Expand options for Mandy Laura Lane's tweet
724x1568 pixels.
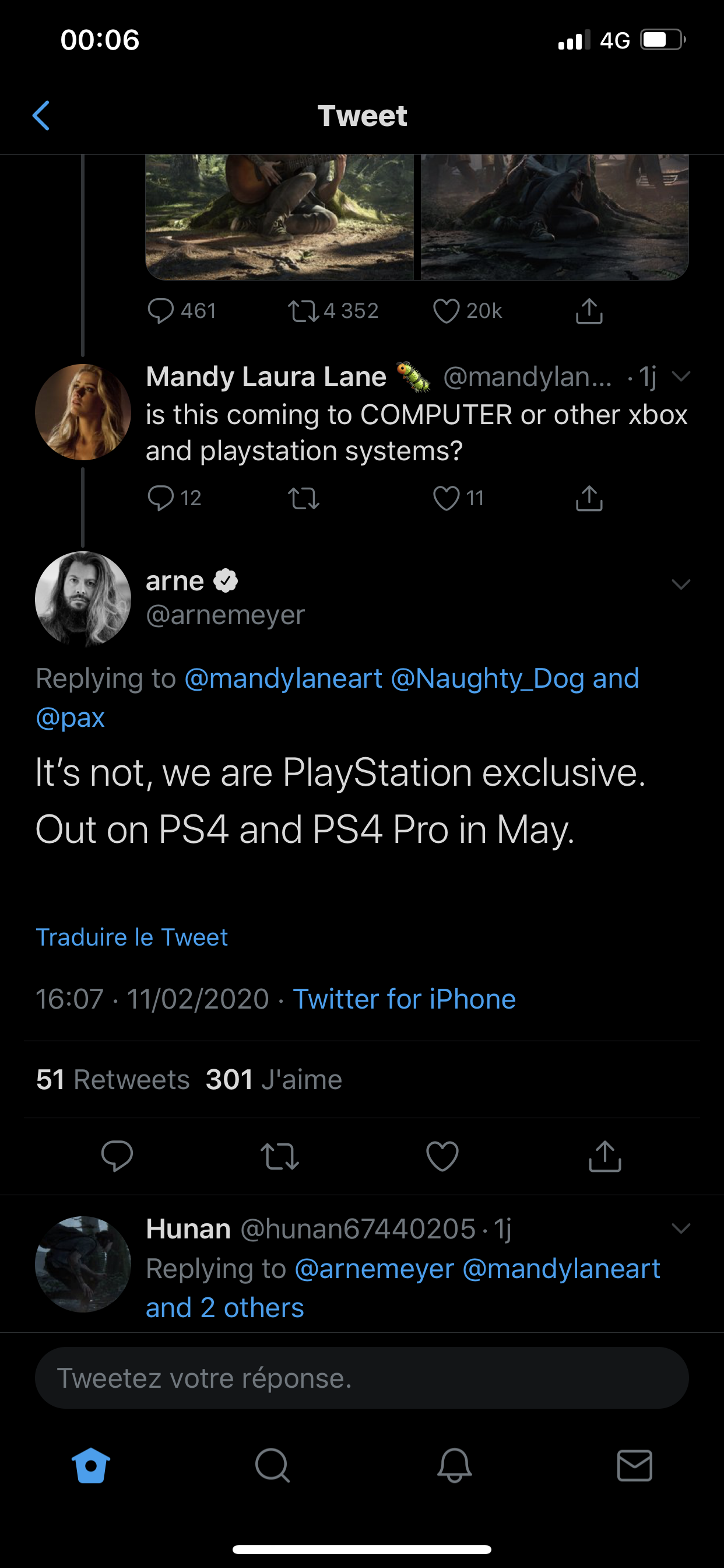pos(681,377)
